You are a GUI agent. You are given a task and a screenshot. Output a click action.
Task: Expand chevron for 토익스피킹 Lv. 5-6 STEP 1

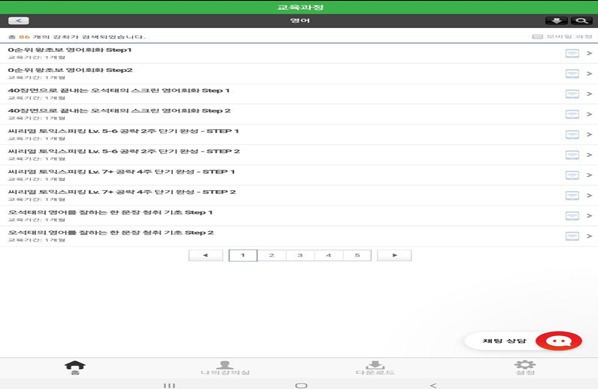589,135
